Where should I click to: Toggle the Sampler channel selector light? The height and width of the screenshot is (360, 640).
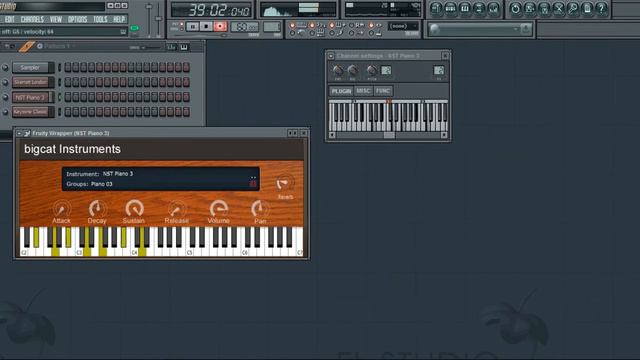(60, 68)
